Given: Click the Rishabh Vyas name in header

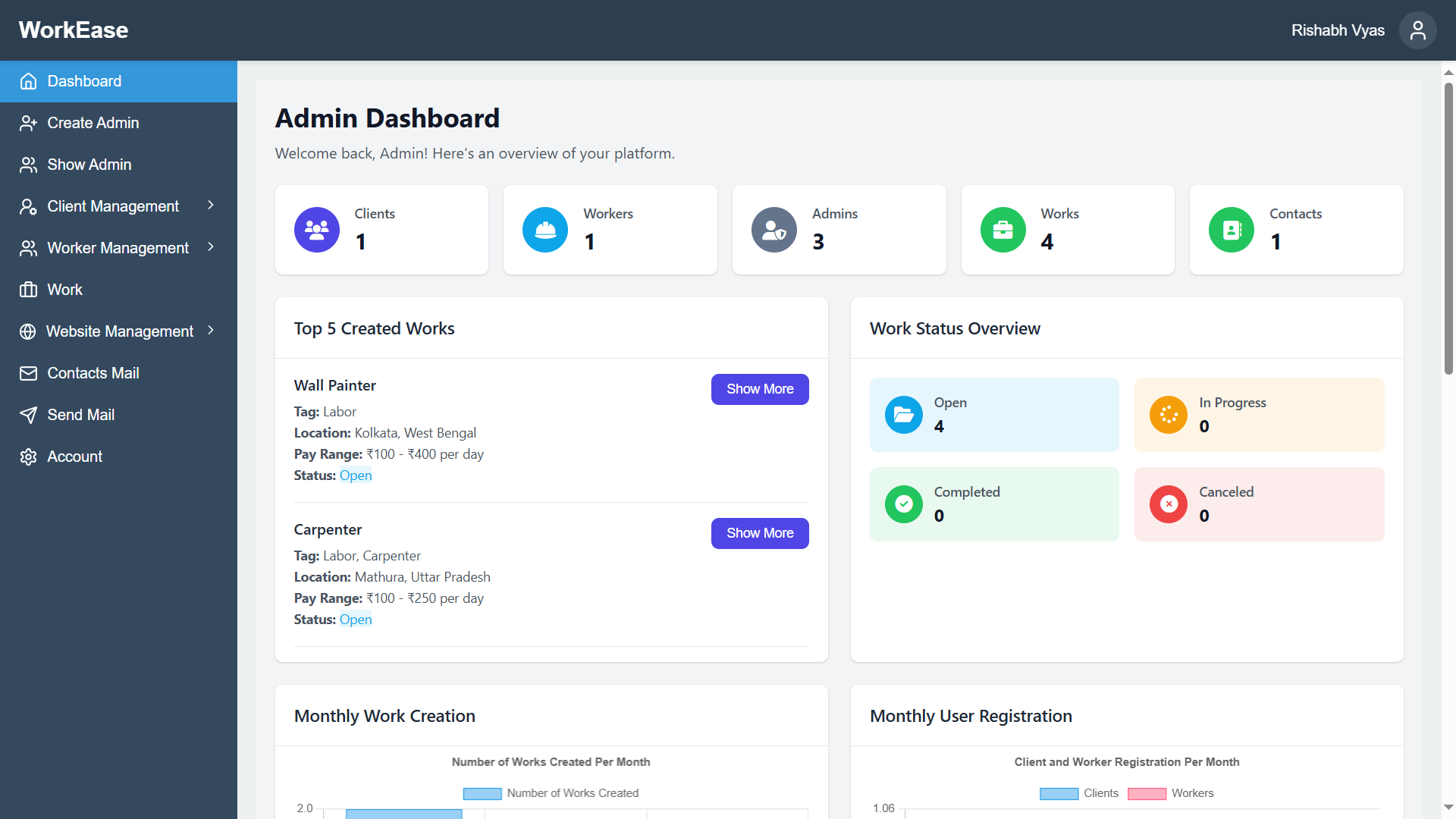Looking at the screenshot, I should 1338,30.
